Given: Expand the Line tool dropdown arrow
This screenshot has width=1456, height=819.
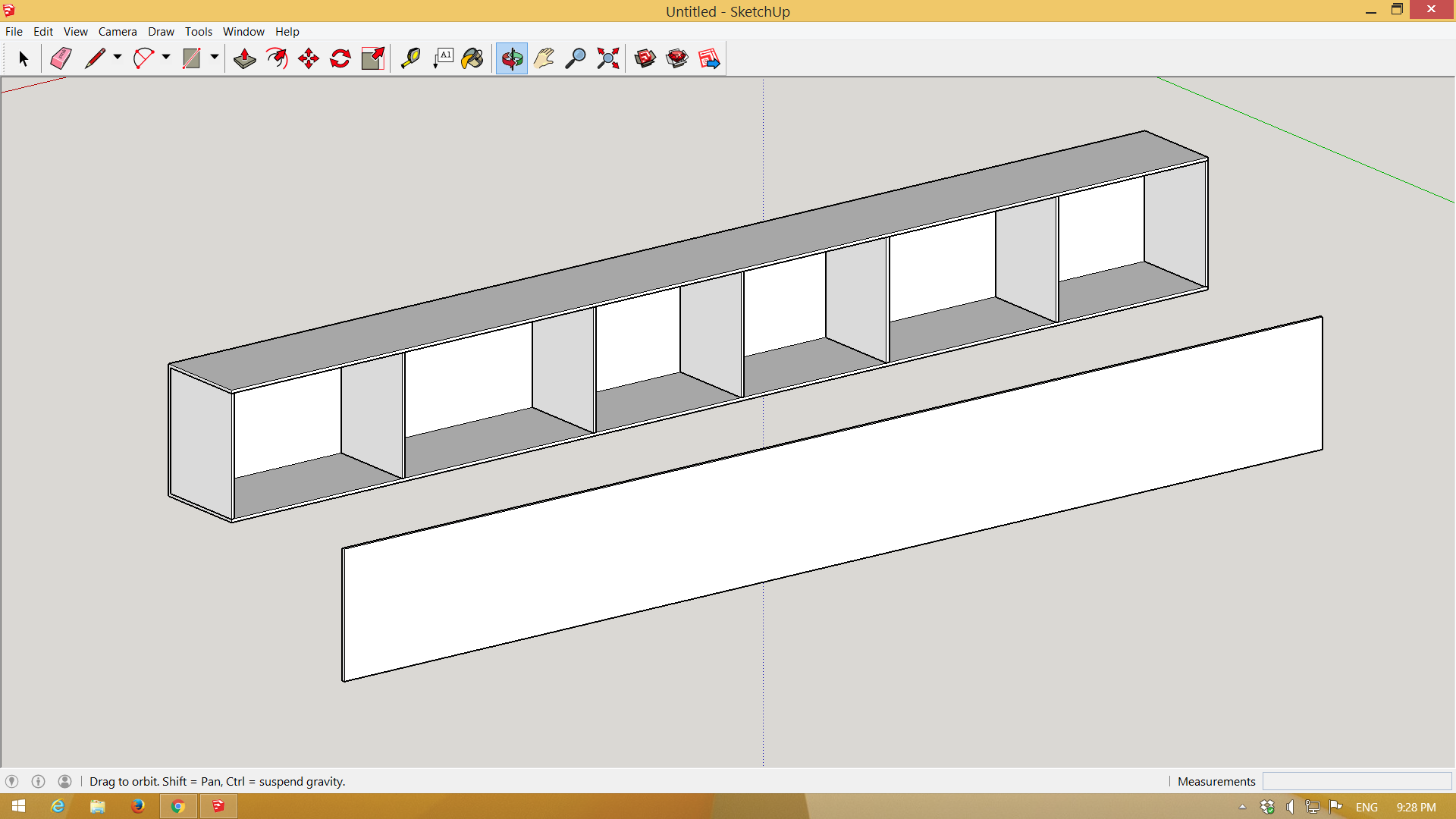Looking at the screenshot, I should click(118, 57).
